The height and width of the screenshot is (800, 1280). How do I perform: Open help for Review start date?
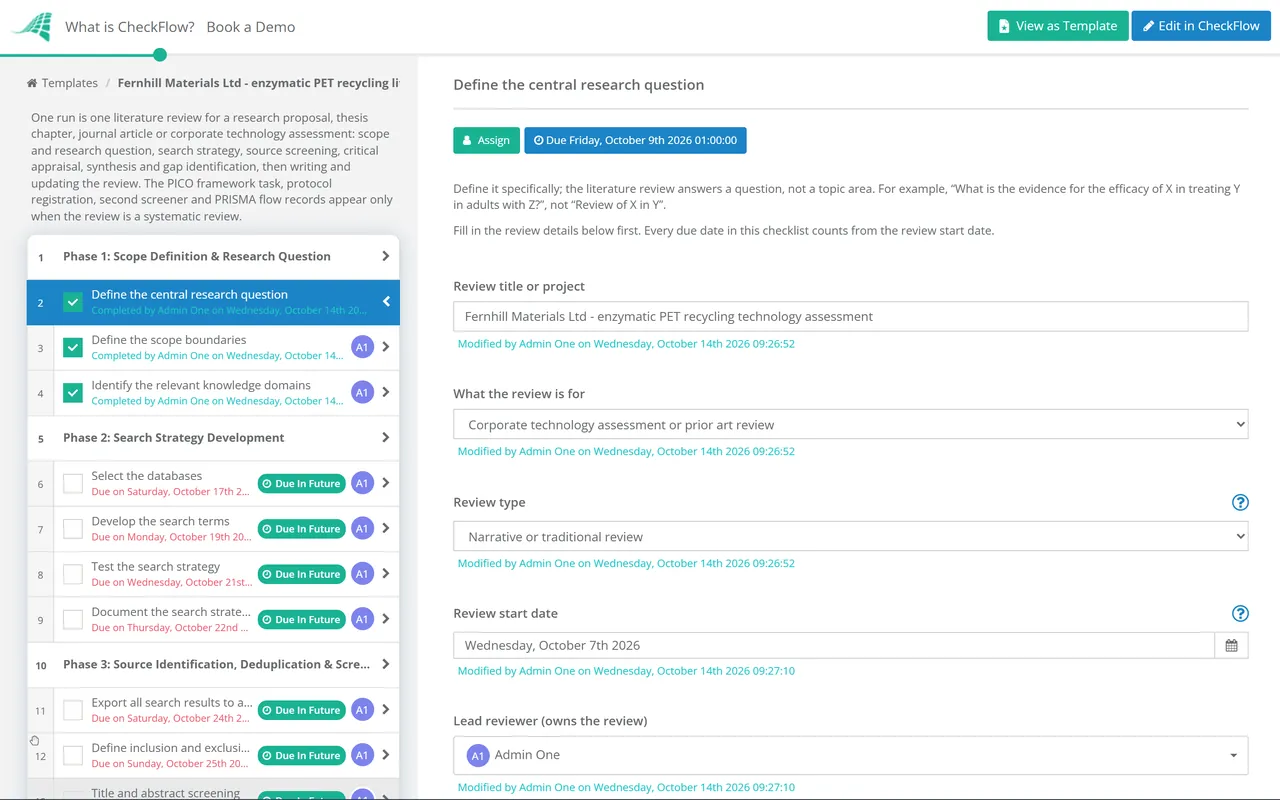[1240, 613]
